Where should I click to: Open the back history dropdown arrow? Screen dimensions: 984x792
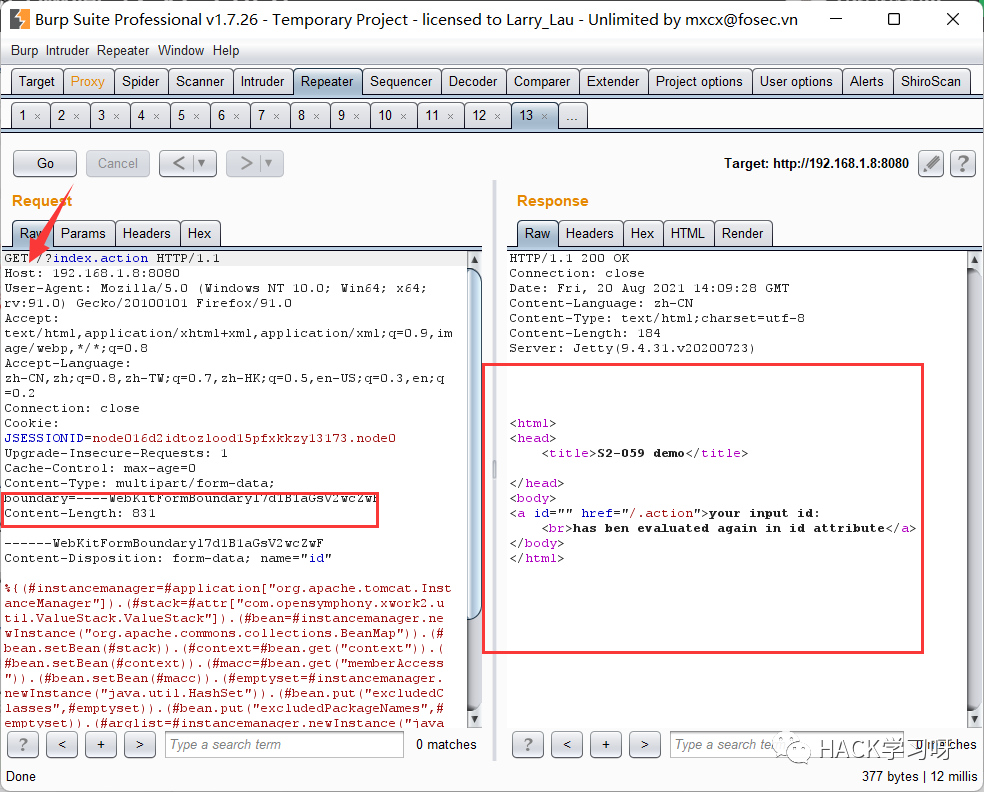pos(202,163)
